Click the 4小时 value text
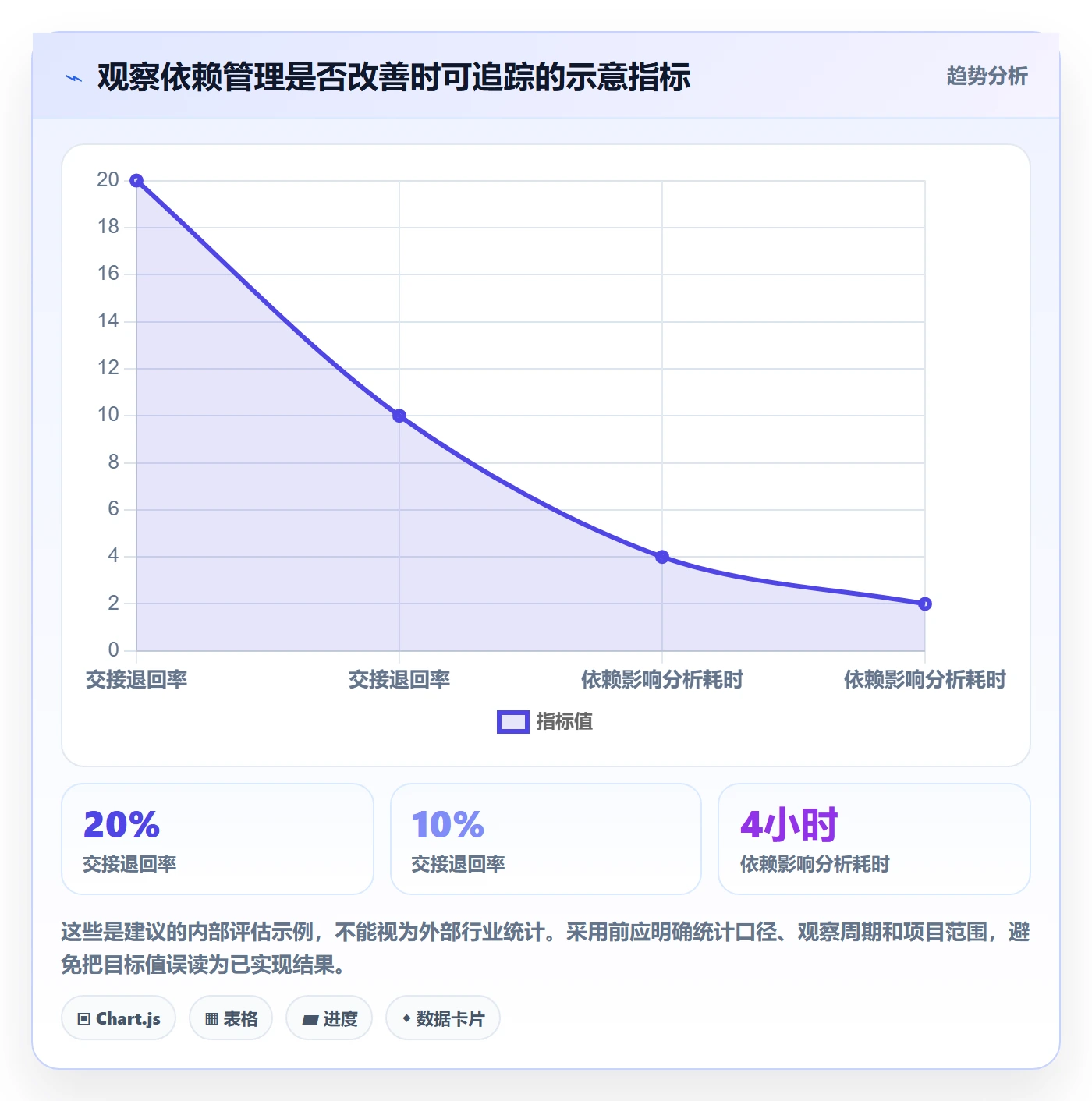1092x1101 pixels. click(789, 825)
